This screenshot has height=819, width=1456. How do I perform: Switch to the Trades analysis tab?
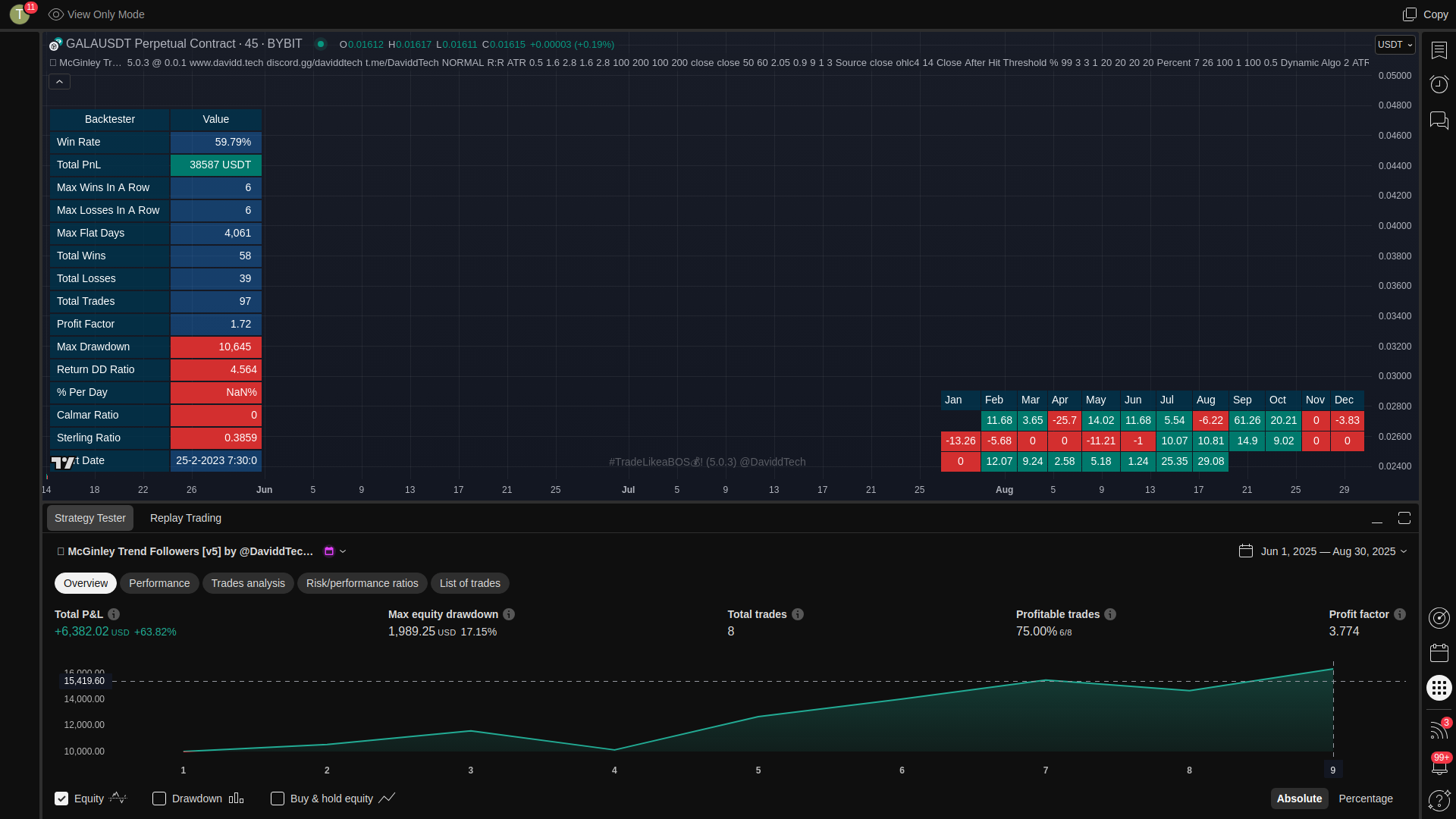tap(248, 583)
